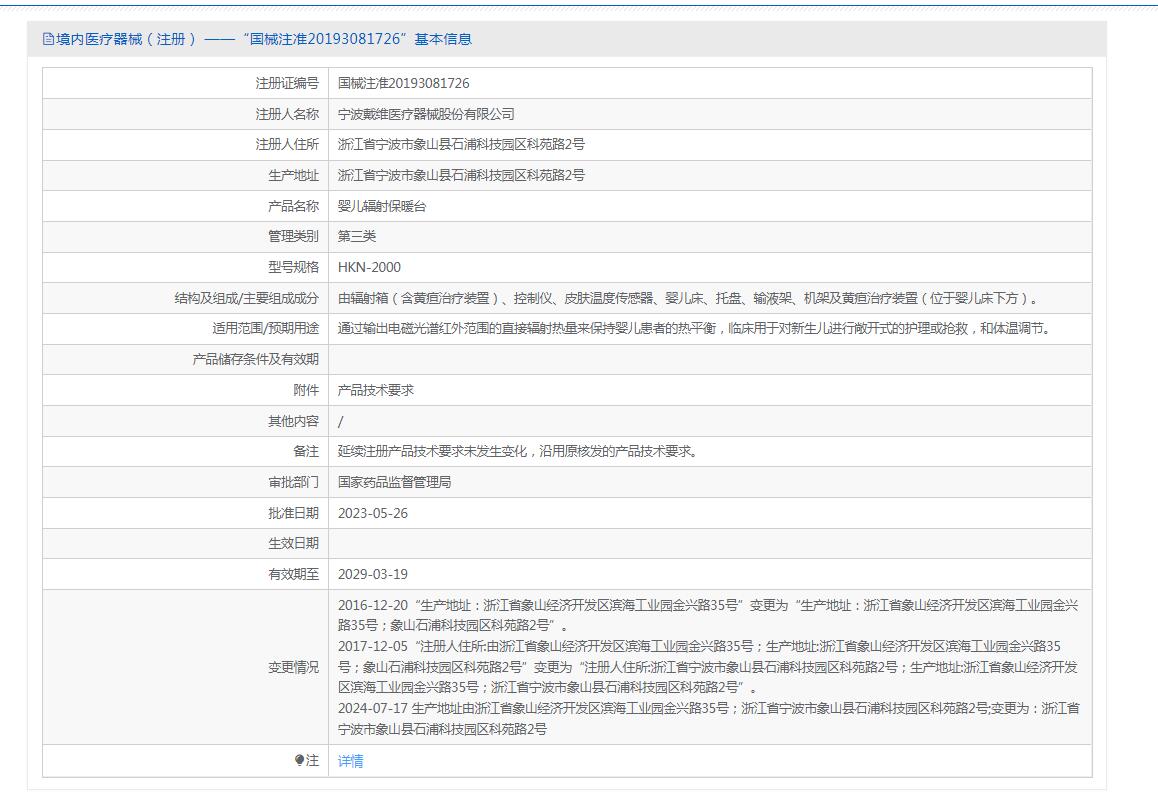
Task: Select the model value HKN-2000
Action: [x=369, y=267]
